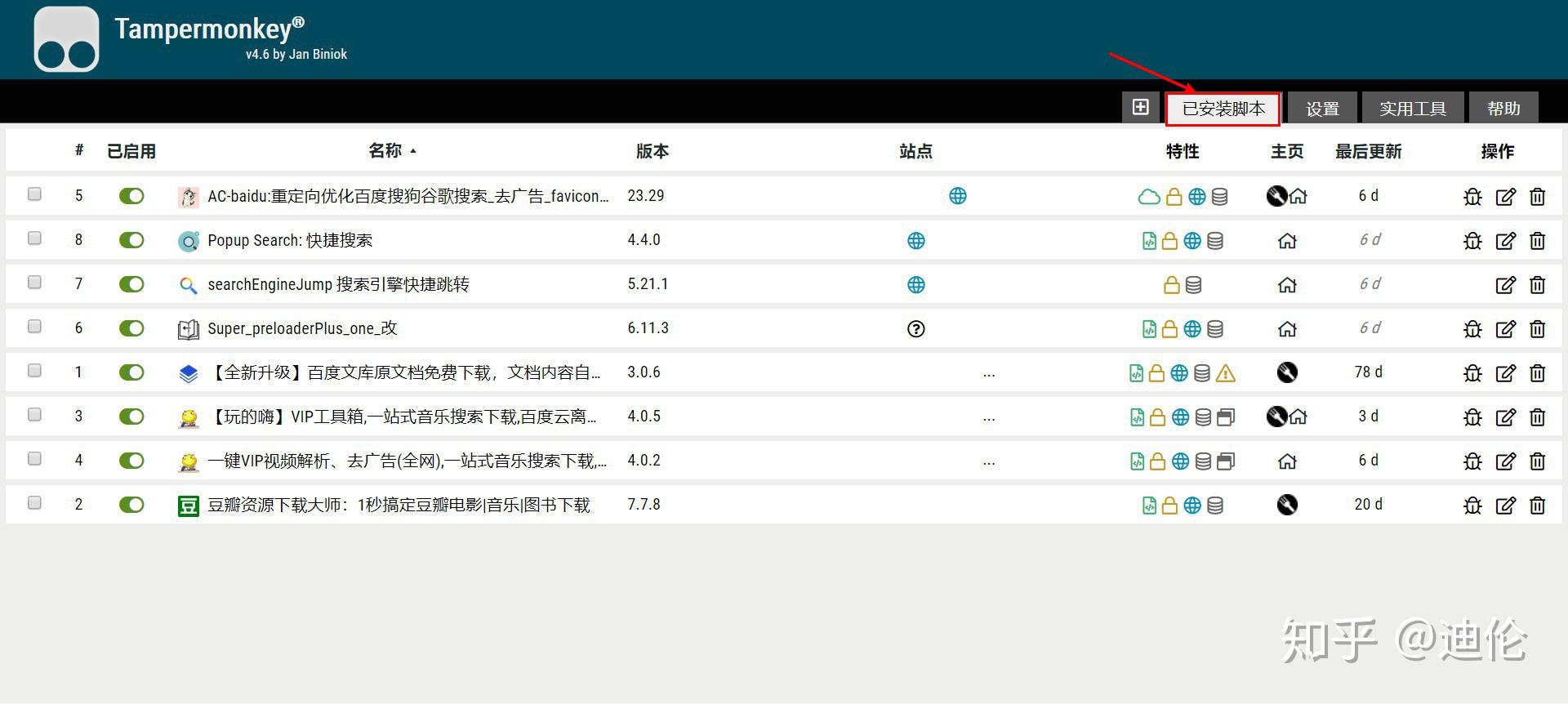Open homepage house icon for Popup Search

[x=1287, y=241]
